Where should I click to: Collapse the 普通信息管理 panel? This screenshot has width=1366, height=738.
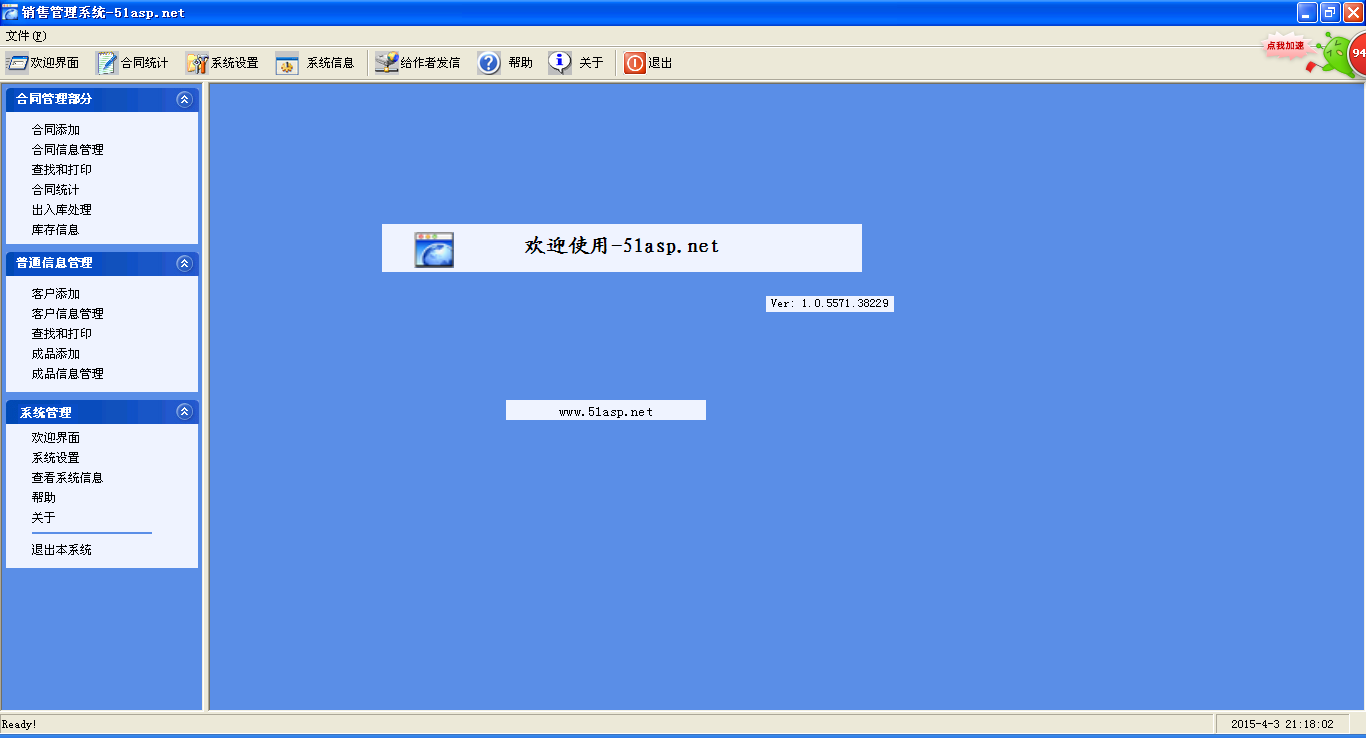coord(184,263)
